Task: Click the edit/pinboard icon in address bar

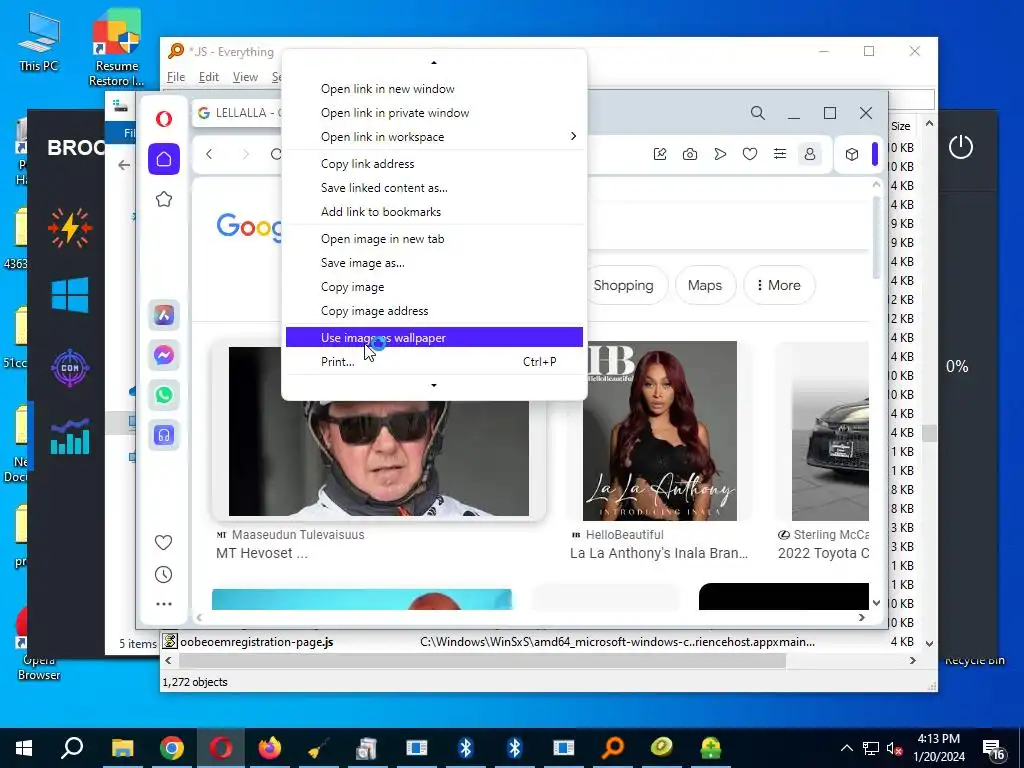Action: coord(660,154)
